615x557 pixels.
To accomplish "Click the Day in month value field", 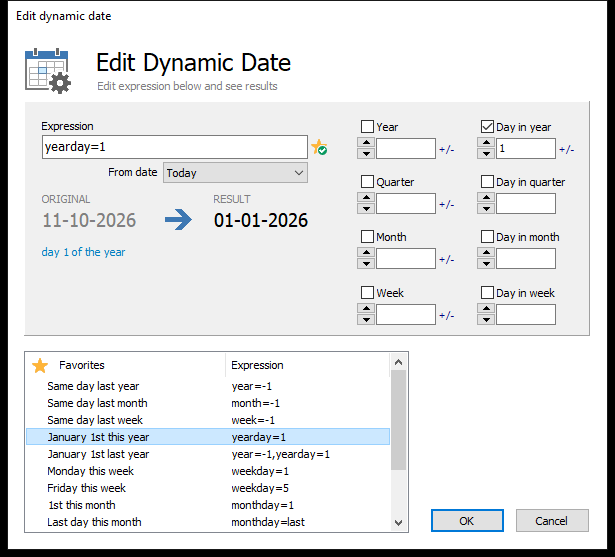I will click(526, 258).
